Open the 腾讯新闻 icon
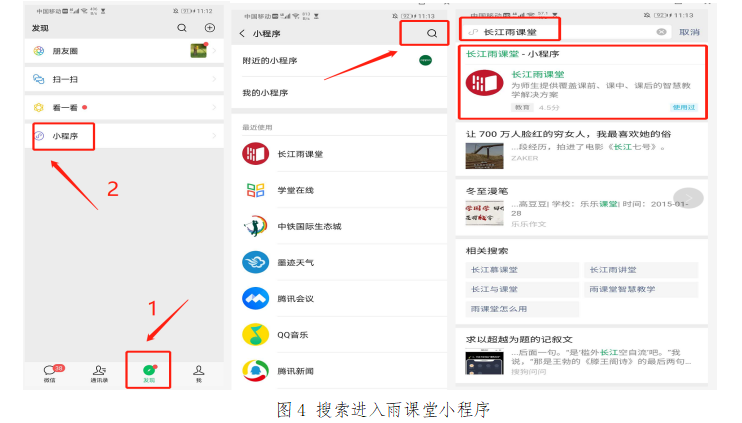 [256, 371]
